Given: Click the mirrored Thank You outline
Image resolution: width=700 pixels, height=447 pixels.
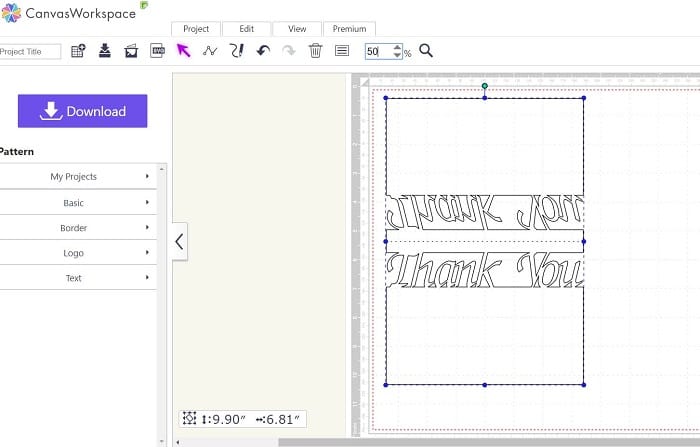Looking at the screenshot, I should [485, 213].
